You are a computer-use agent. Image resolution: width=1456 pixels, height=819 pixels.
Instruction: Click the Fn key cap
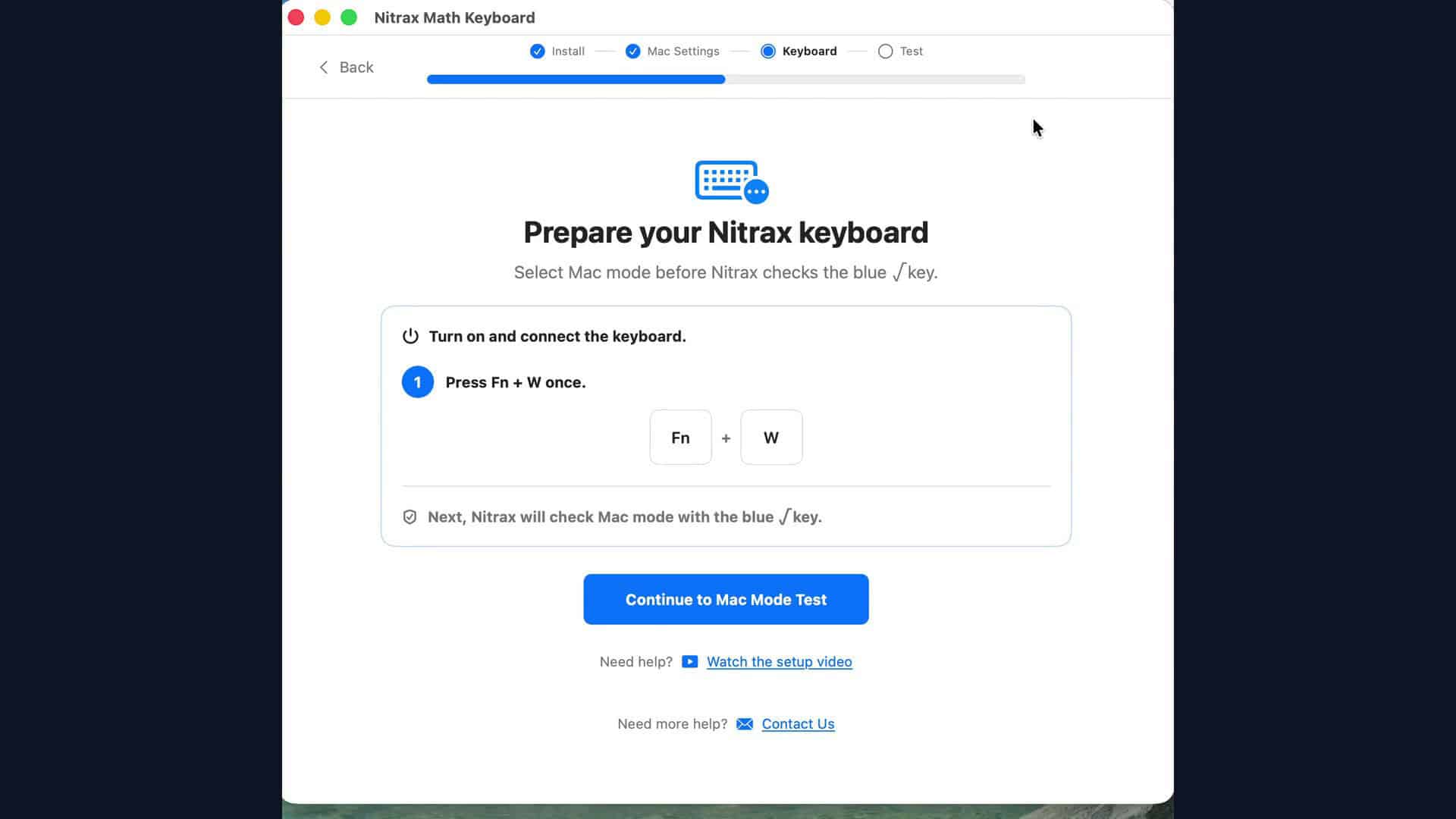pos(680,438)
